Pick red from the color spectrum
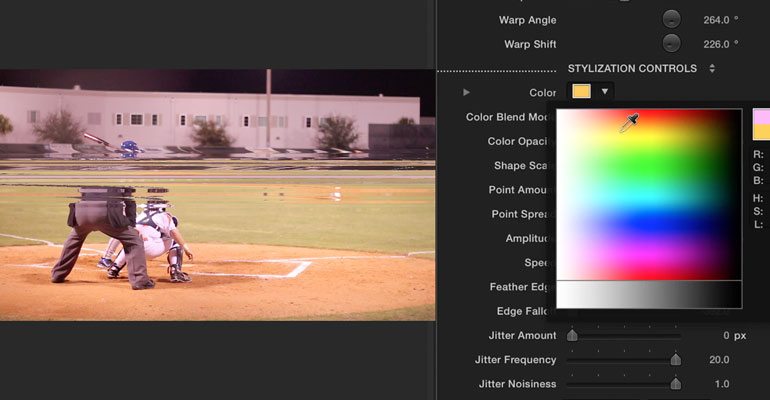Screen dimensions: 770x400 click(658, 114)
